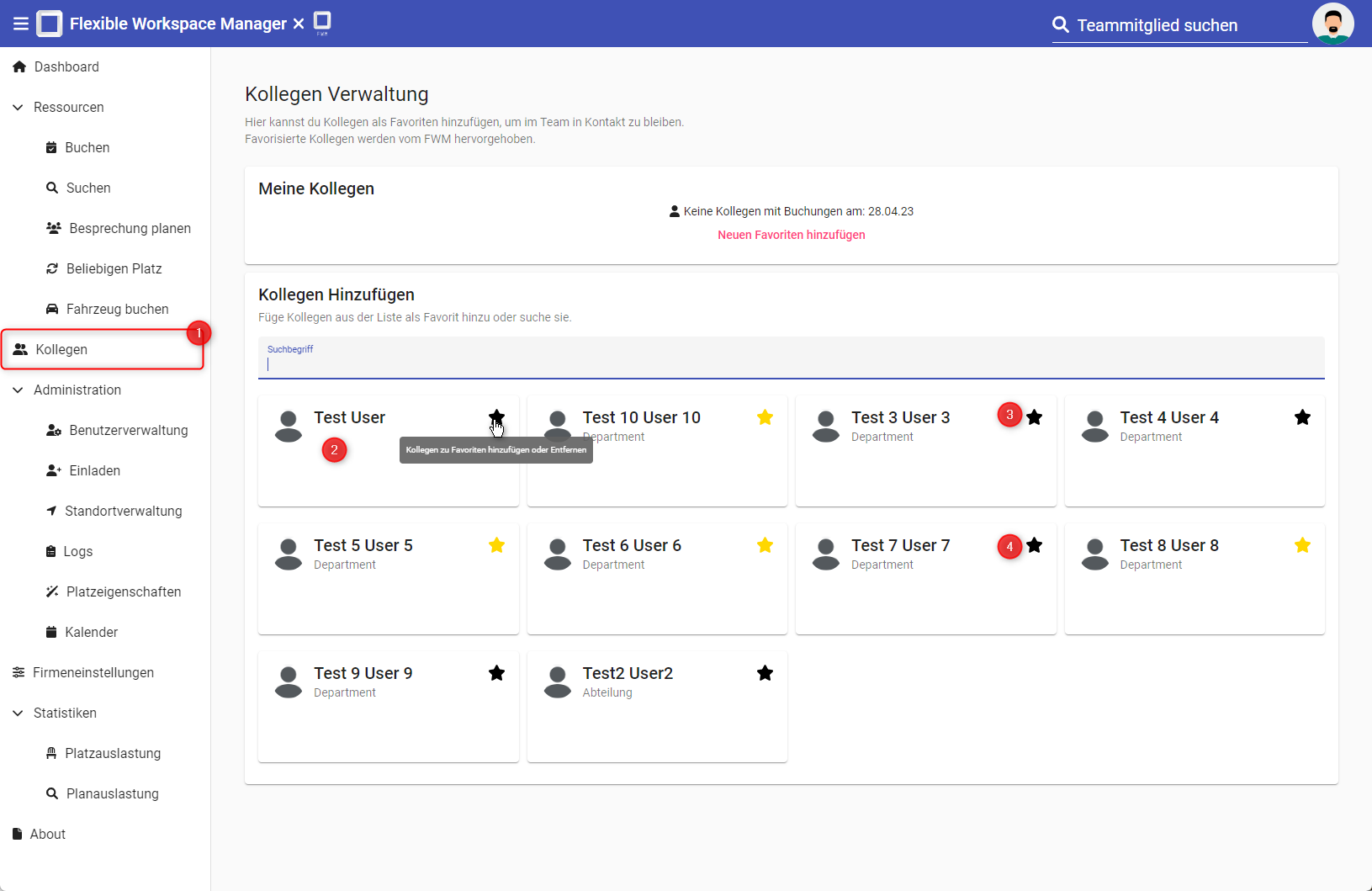Screen dimensions: 1372x891
Task: Go to Benutzerverwaltung page
Action: click(128, 430)
